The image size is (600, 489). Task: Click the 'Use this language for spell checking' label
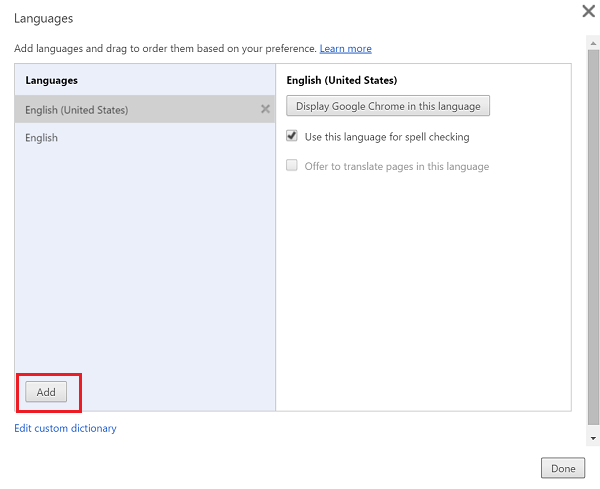[387, 137]
